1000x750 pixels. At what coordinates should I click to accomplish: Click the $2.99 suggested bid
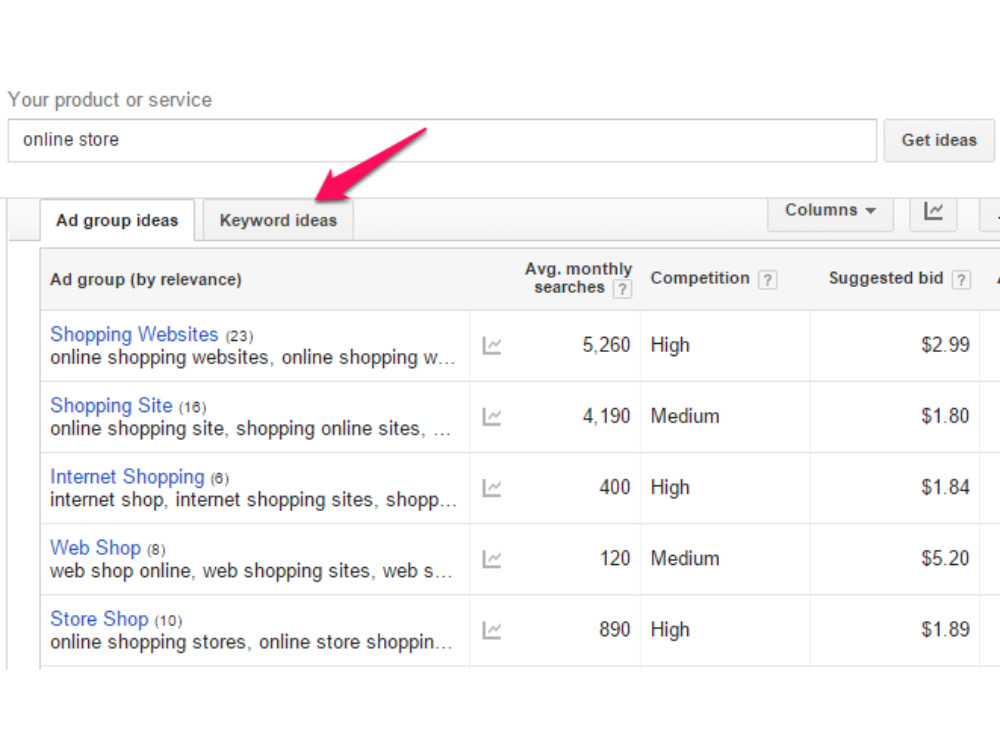pos(945,345)
